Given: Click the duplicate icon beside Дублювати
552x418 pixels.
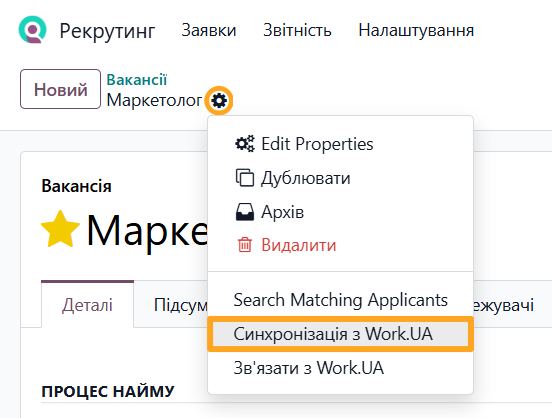Looking at the screenshot, I should (x=245, y=178).
